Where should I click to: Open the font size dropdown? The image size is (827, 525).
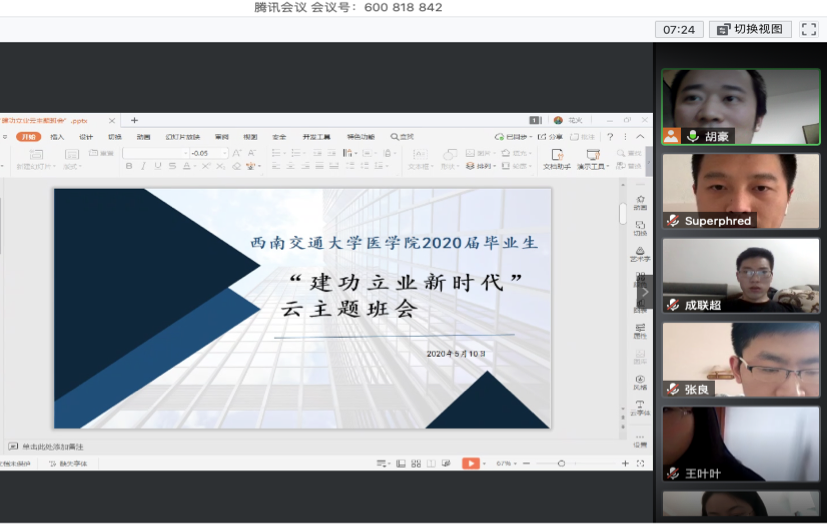tap(225, 153)
